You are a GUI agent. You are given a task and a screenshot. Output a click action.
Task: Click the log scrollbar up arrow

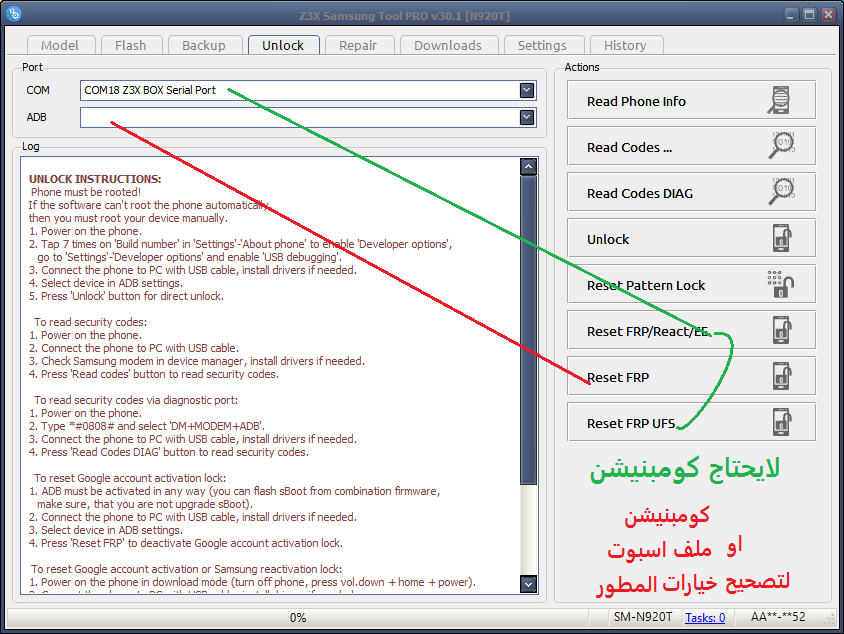point(529,167)
